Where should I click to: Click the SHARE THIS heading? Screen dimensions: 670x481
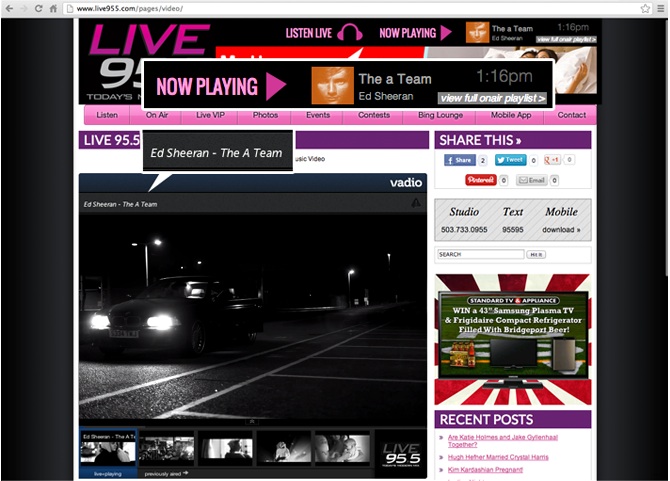[480, 141]
